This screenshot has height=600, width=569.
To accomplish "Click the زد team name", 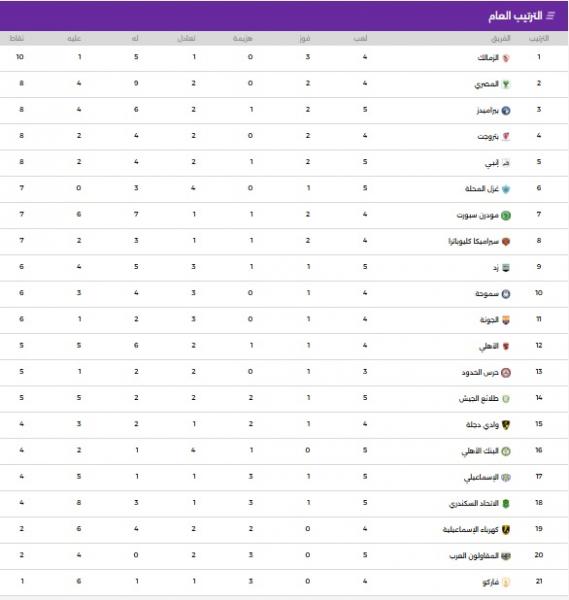I will [x=496, y=268].
